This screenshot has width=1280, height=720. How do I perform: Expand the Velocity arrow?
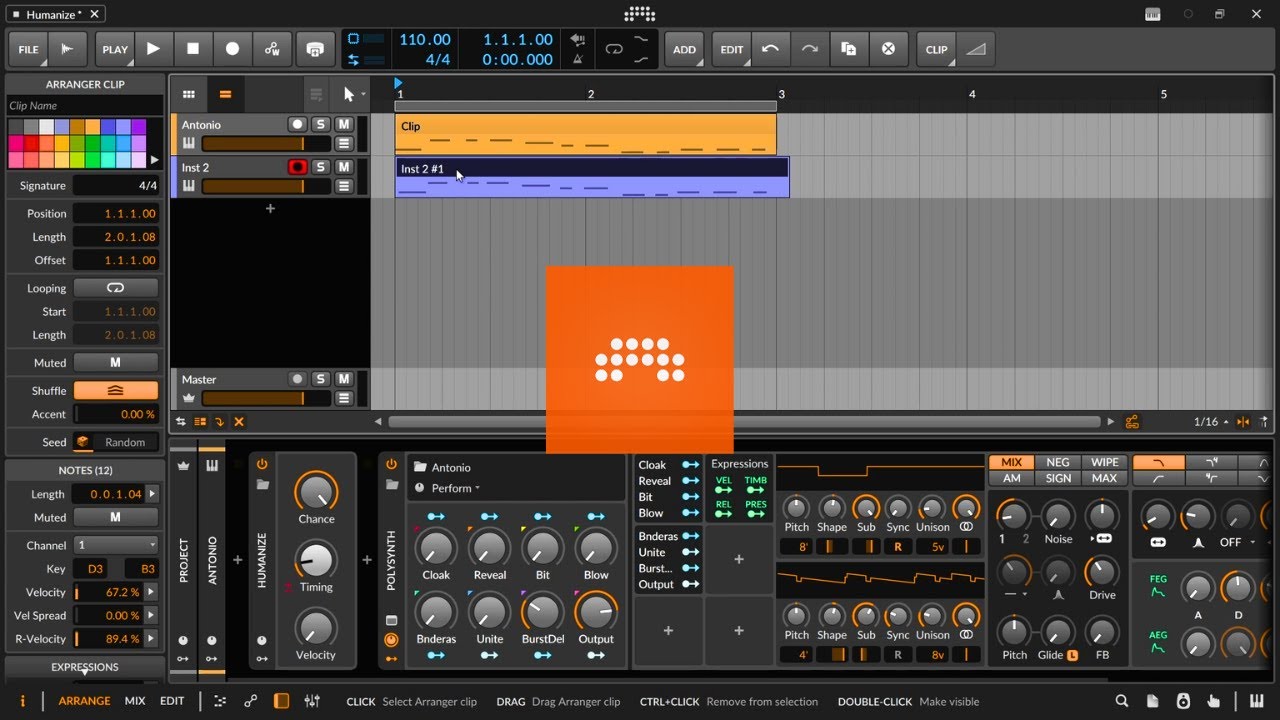[152, 592]
